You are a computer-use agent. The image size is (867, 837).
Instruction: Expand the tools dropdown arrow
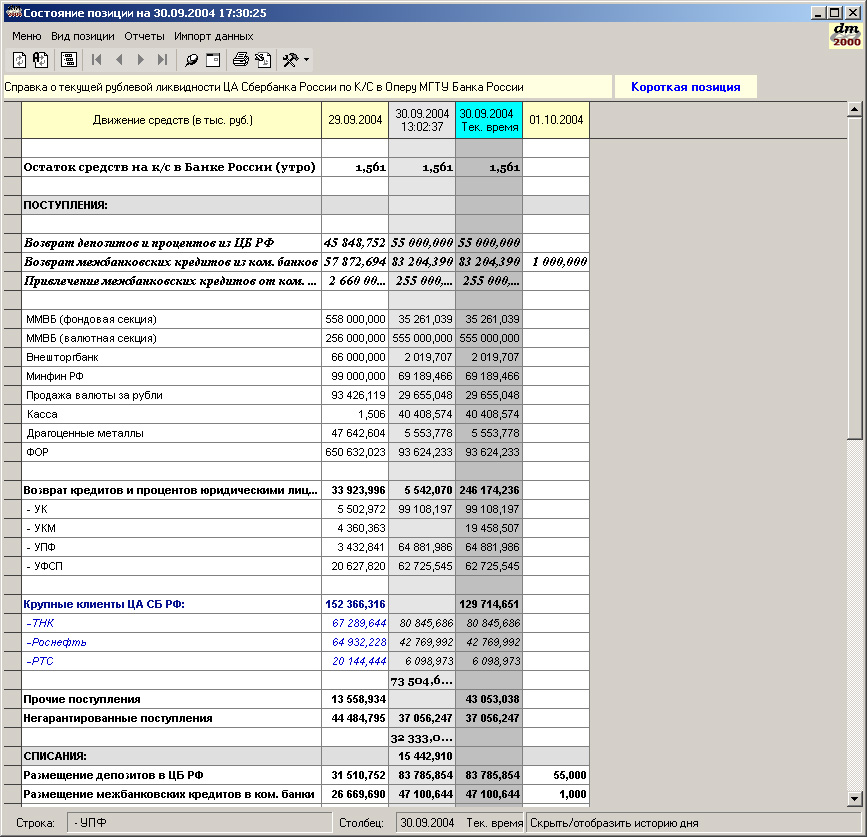[306, 60]
